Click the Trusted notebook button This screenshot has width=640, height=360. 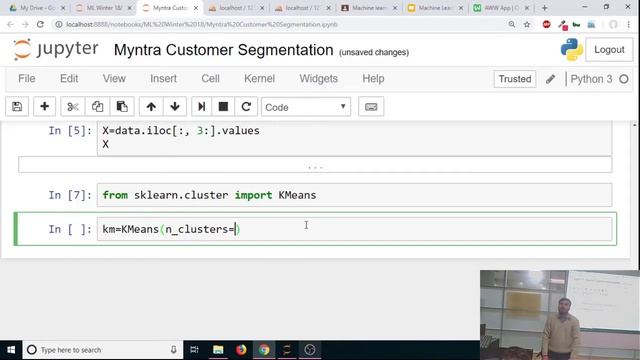click(515, 79)
